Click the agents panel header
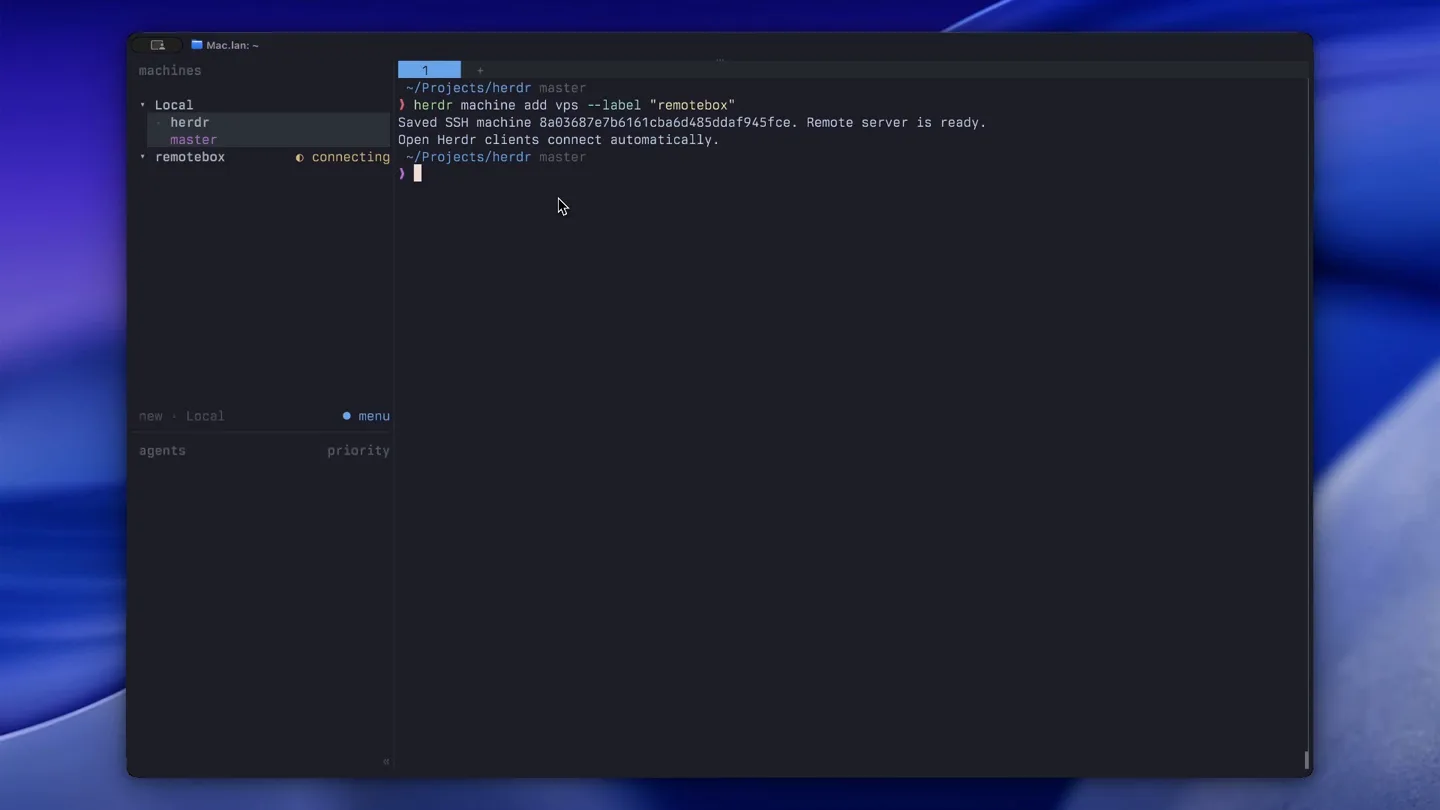The image size is (1440, 810). tap(162, 451)
